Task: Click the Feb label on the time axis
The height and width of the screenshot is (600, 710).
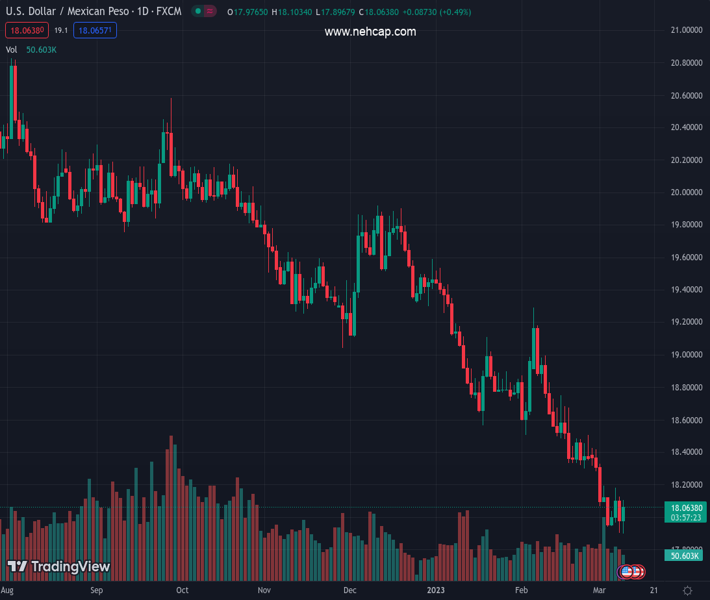Action: [521, 590]
